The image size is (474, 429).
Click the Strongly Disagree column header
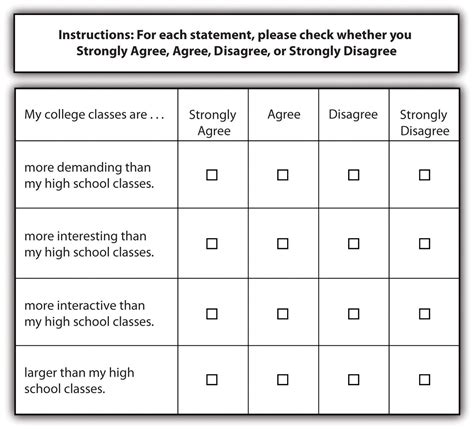coord(424,122)
